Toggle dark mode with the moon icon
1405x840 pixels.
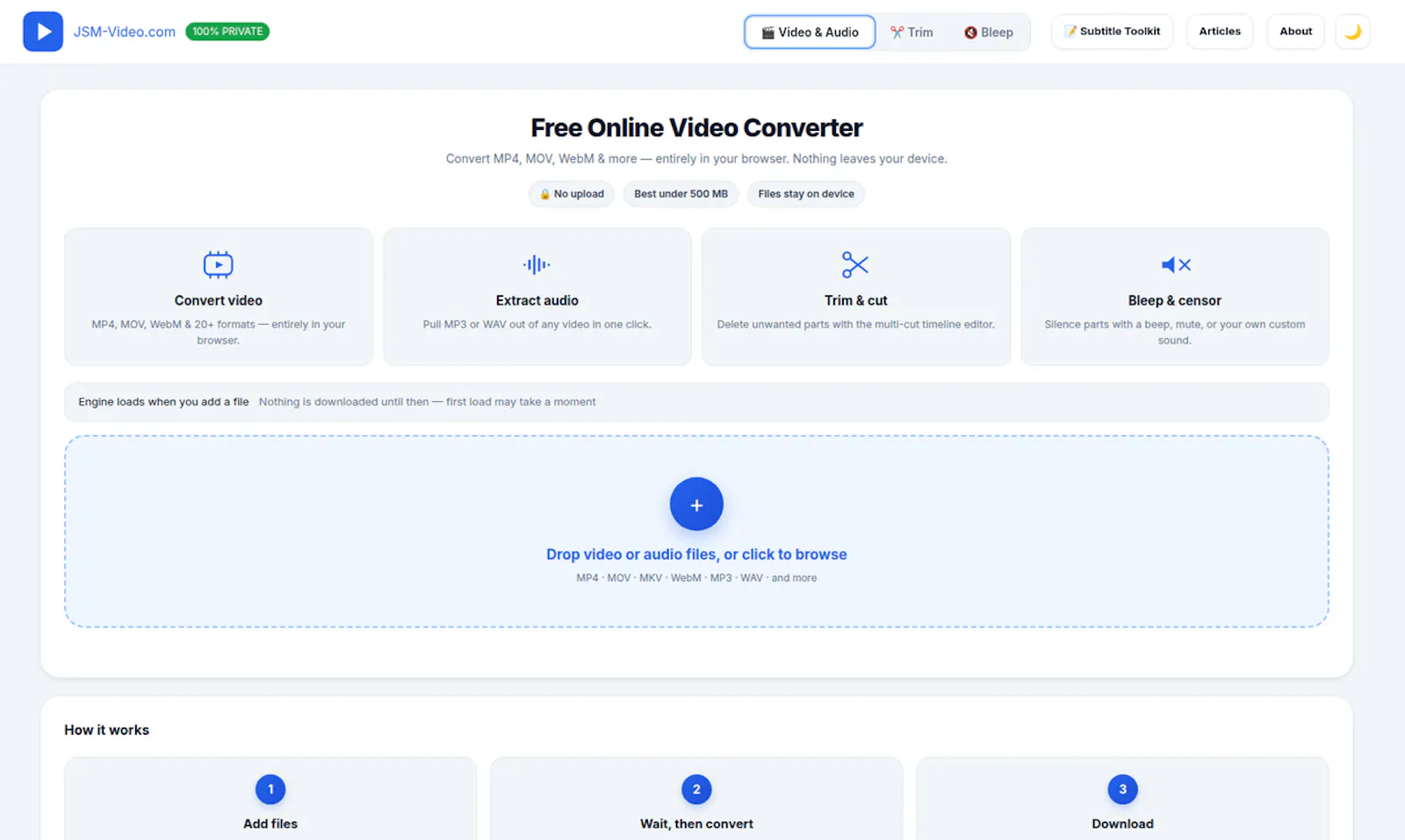click(1352, 32)
